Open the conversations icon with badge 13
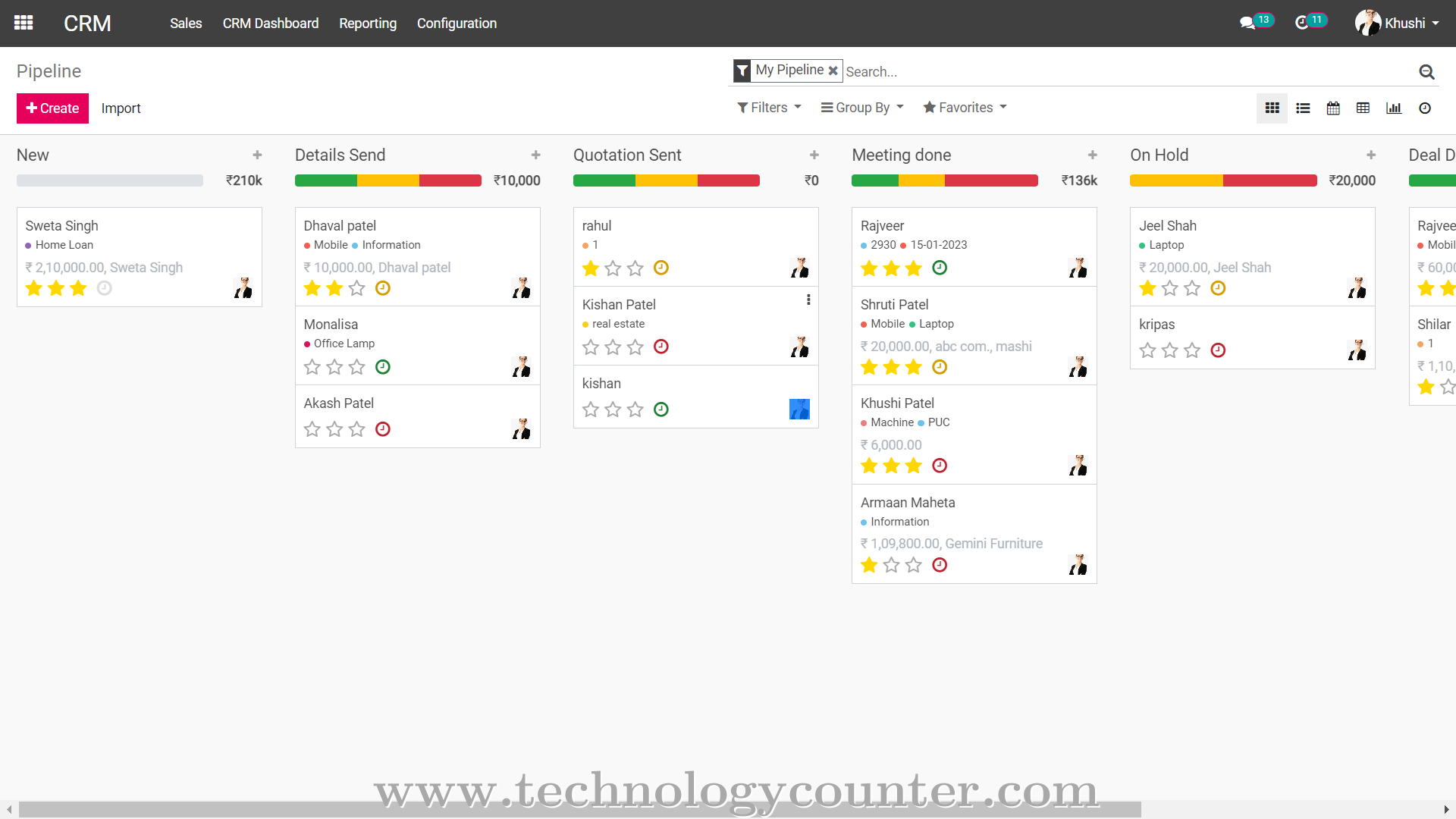This screenshot has height=819, width=1456. point(1256,23)
